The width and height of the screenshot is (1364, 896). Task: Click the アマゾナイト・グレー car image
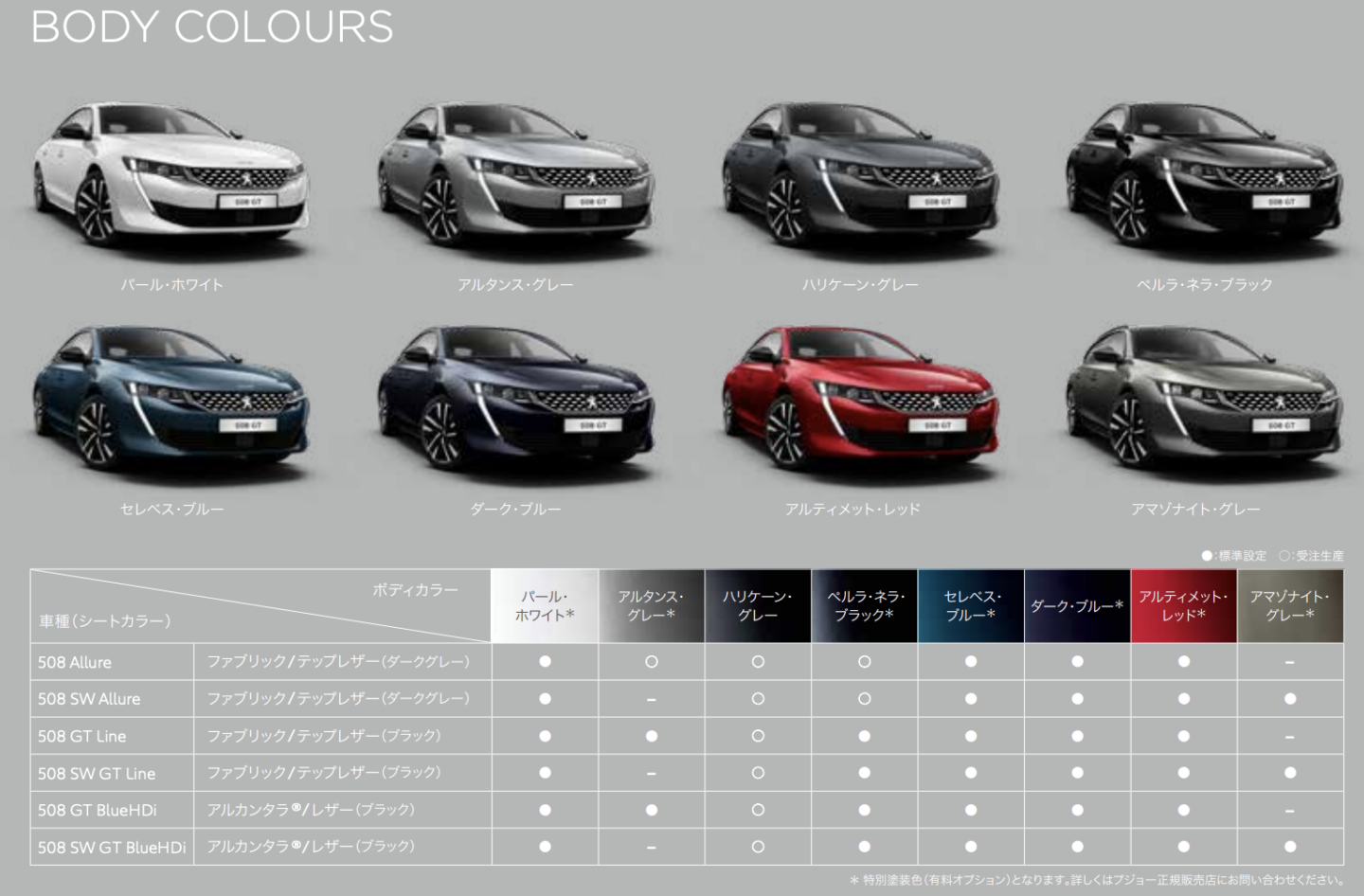(x=1204, y=398)
